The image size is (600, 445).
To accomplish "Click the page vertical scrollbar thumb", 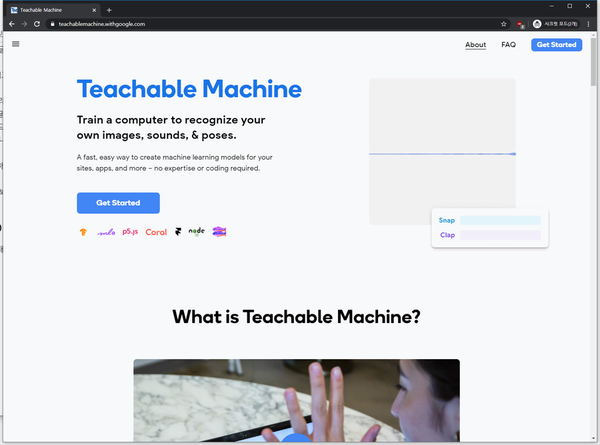I will click(x=593, y=62).
